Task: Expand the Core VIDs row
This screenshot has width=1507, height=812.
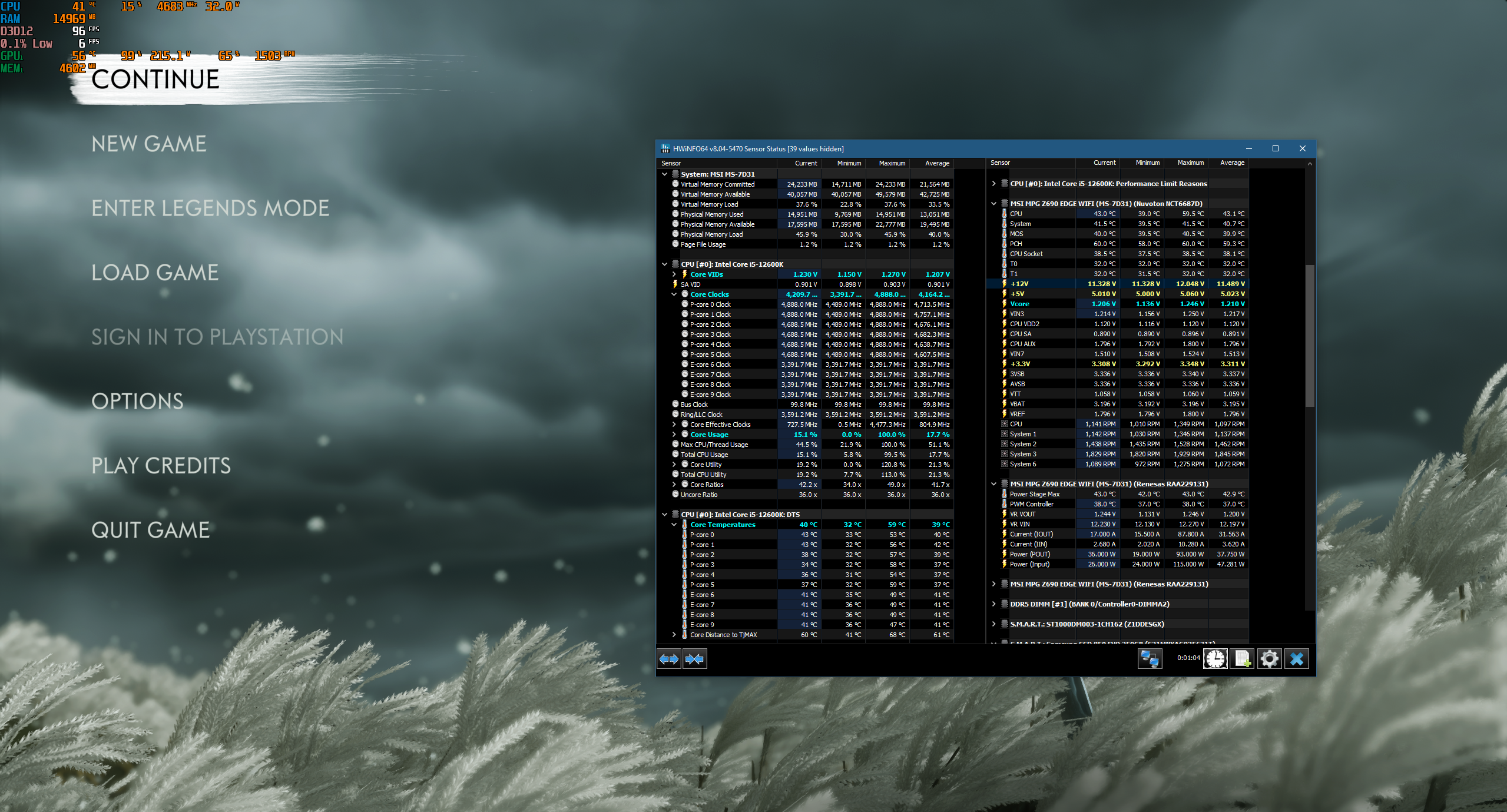Action: tap(674, 274)
